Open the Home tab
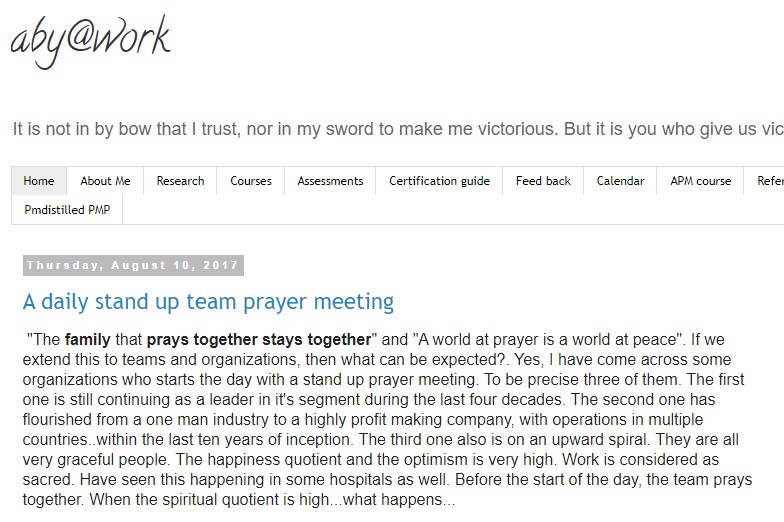Viewport: 784px width, 522px height. coord(39,181)
